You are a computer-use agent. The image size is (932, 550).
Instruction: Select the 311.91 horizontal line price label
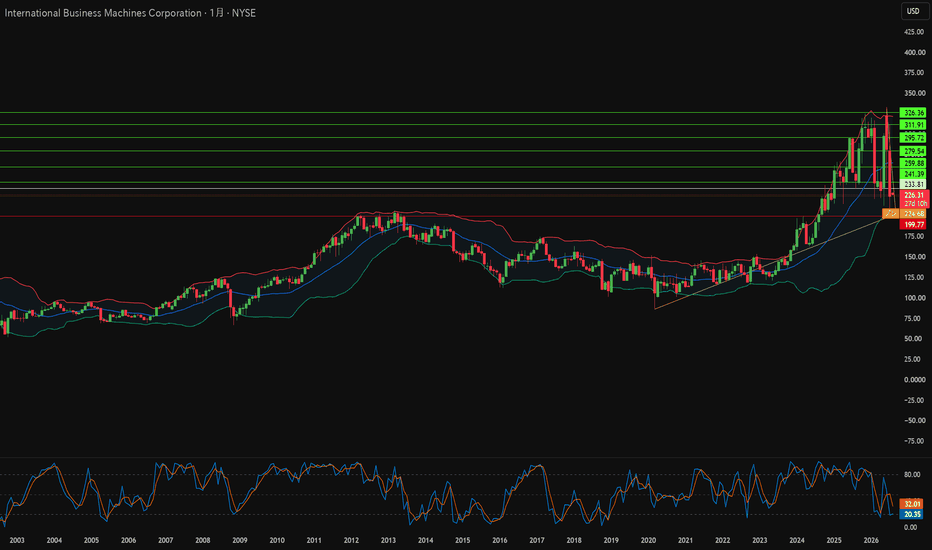[x=912, y=125]
